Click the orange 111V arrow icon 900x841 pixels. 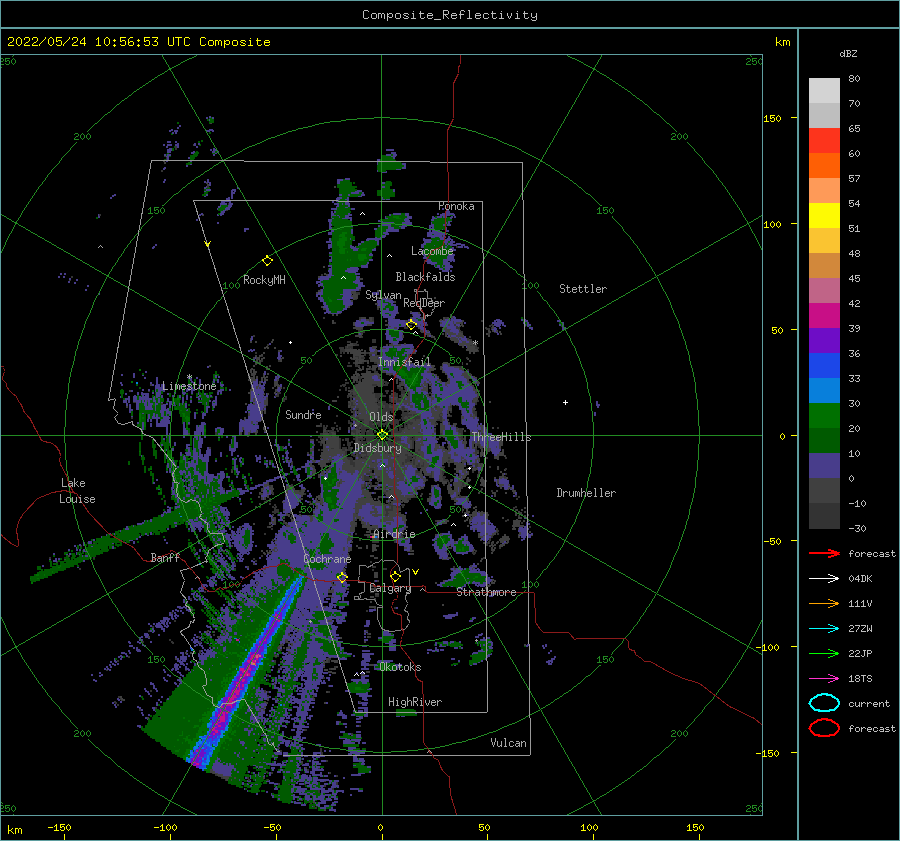(824, 603)
